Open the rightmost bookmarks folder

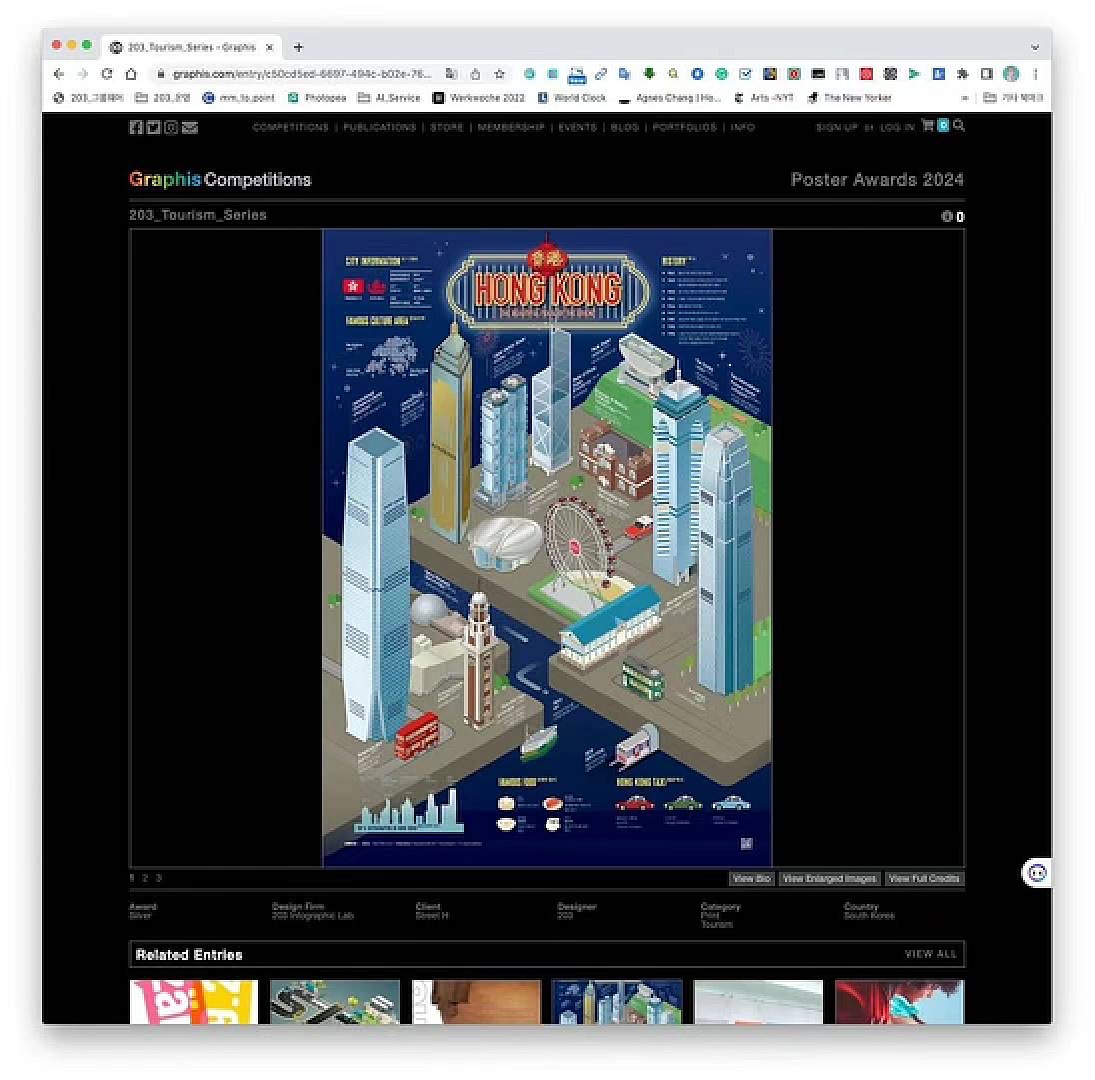click(x=1013, y=98)
